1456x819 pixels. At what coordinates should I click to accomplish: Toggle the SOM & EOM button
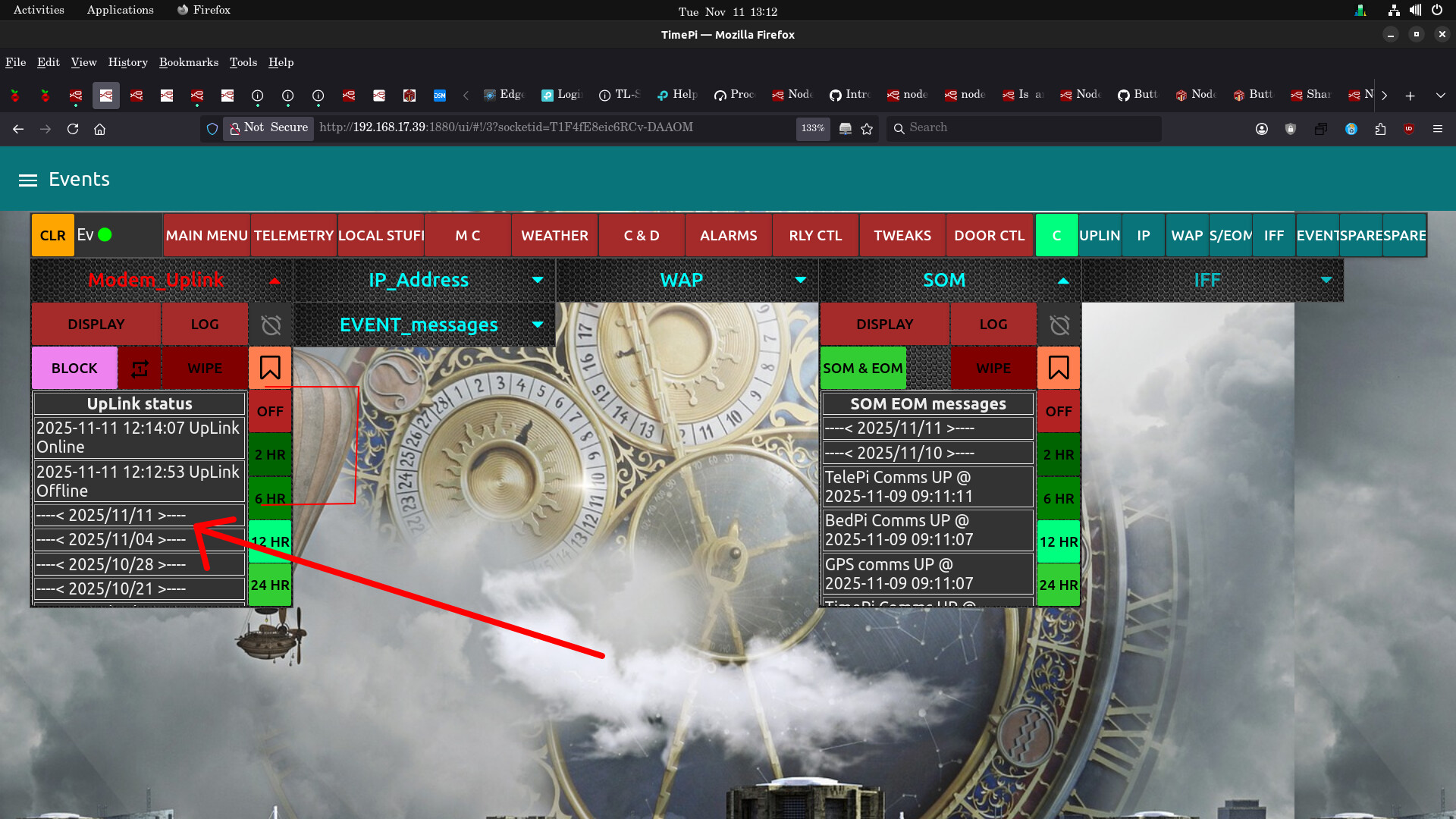click(x=863, y=369)
